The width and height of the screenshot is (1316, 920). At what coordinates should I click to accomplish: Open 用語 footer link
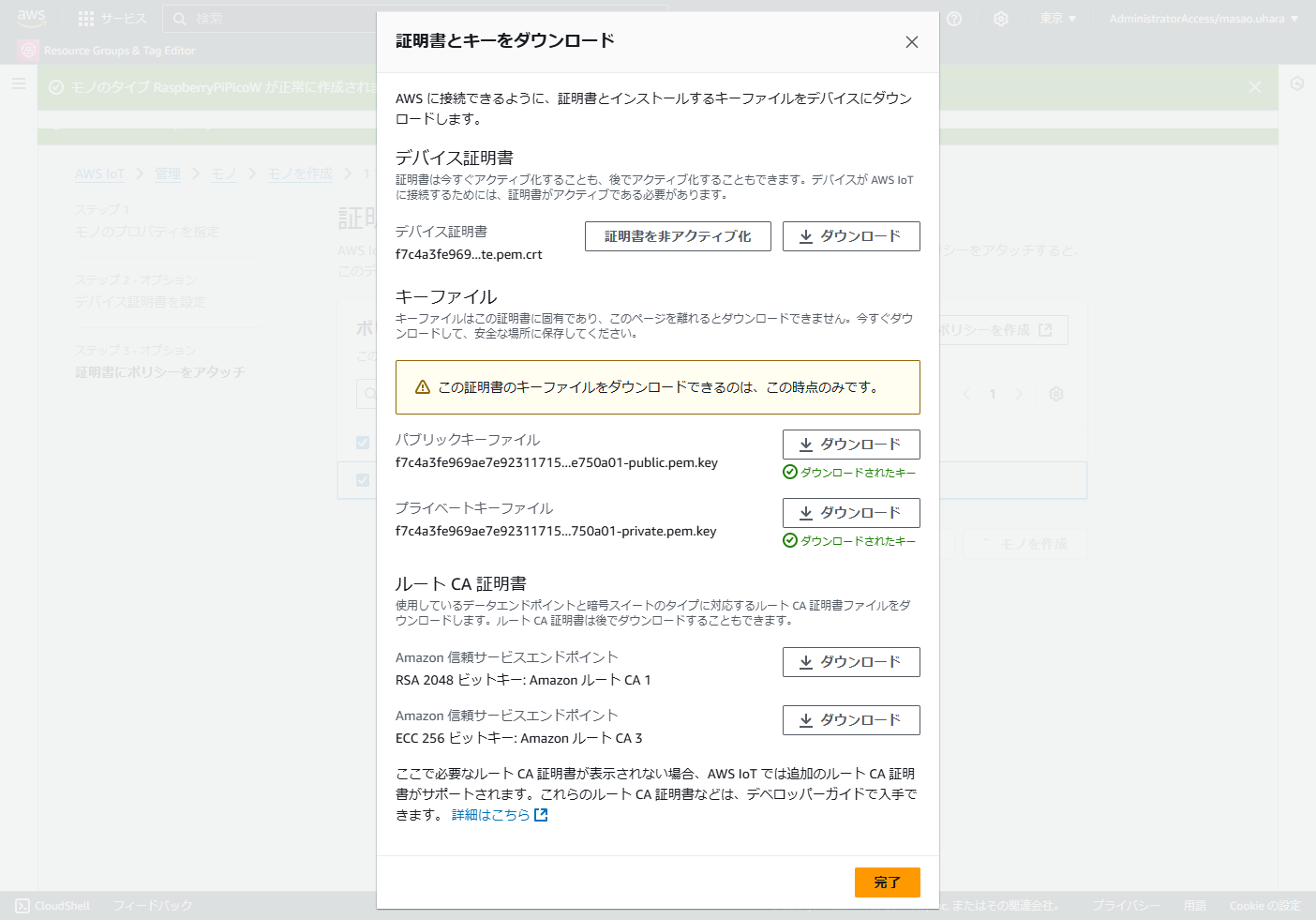click(x=1195, y=906)
